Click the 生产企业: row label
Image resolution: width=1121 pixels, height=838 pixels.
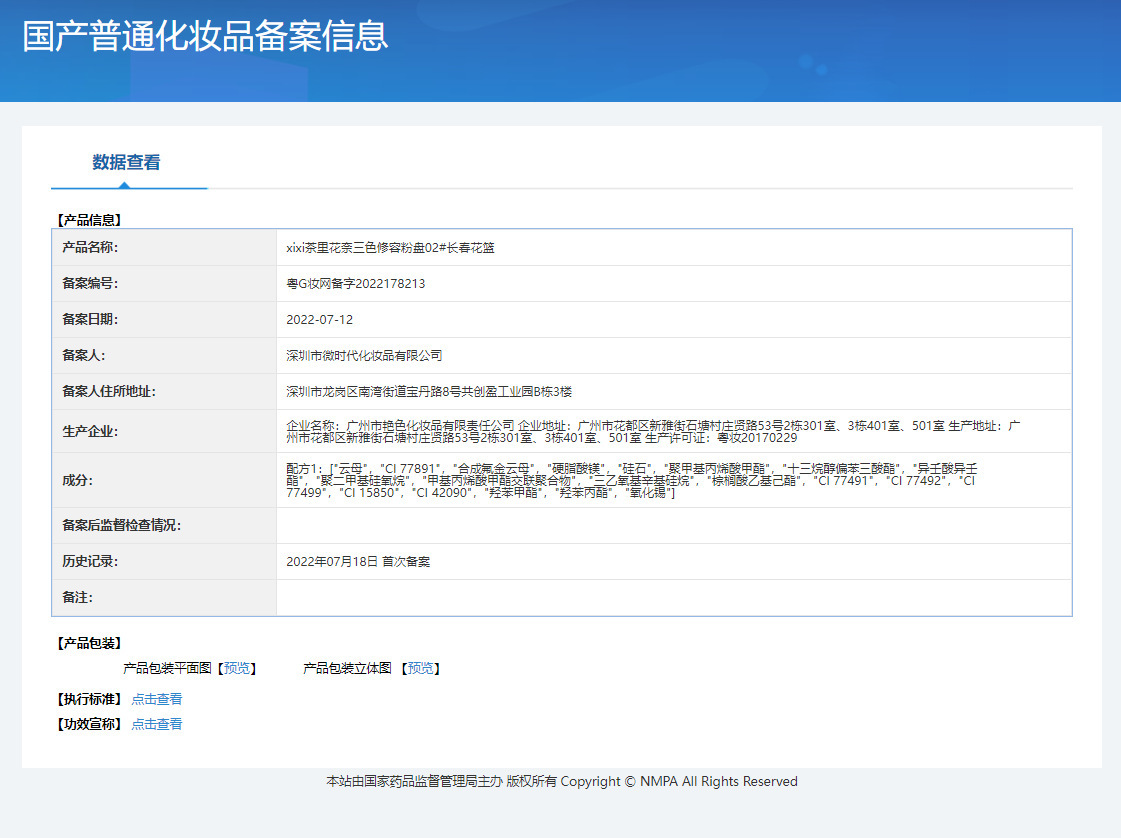[x=90, y=431]
